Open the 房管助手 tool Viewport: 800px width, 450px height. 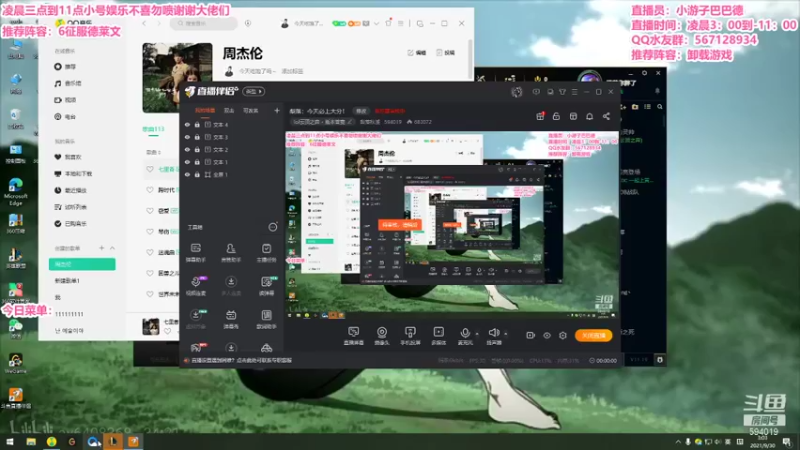pyautogui.click(x=231, y=252)
